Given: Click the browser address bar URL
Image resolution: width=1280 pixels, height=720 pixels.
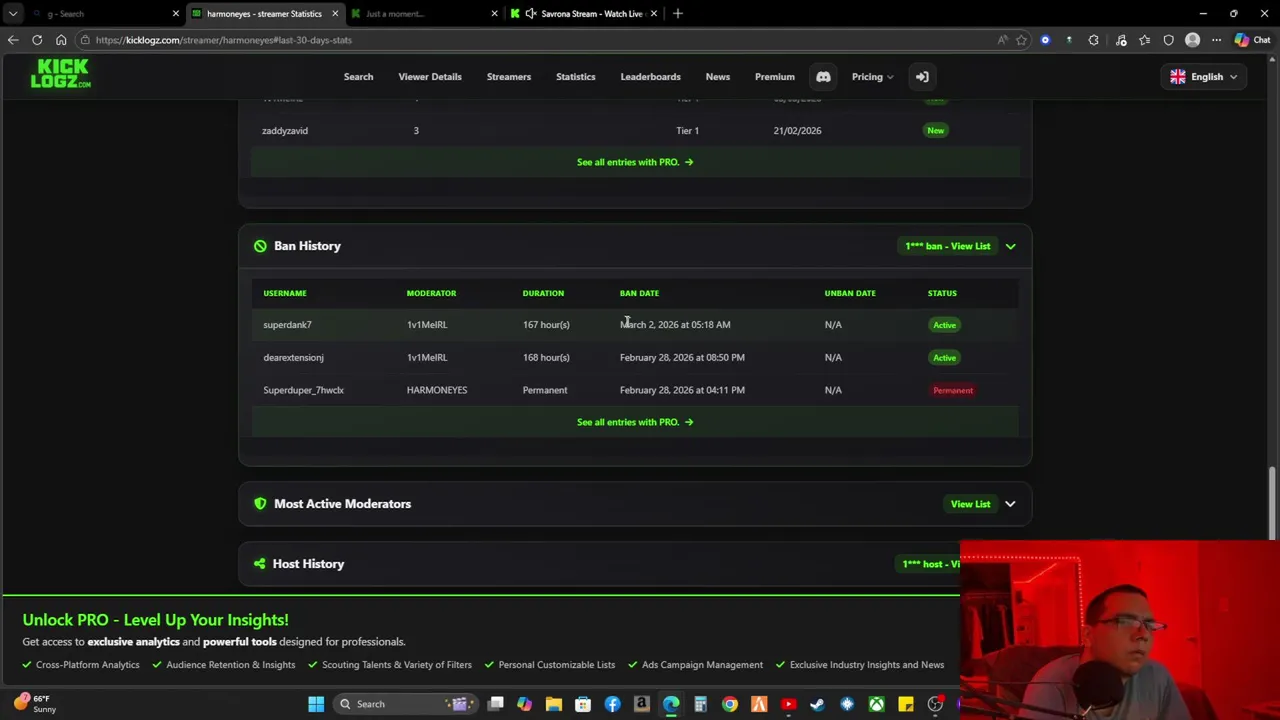Looking at the screenshot, I should pyautogui.click(x=223, y=40).
